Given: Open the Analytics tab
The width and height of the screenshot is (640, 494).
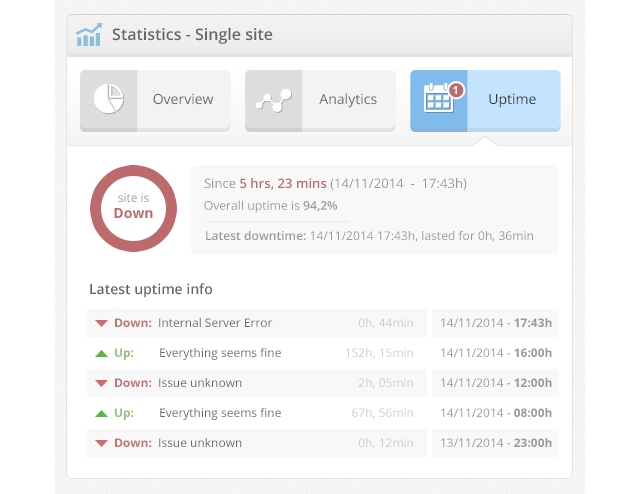Looking at the screenshot, I should pyautogui.click(x=347, y=99).
